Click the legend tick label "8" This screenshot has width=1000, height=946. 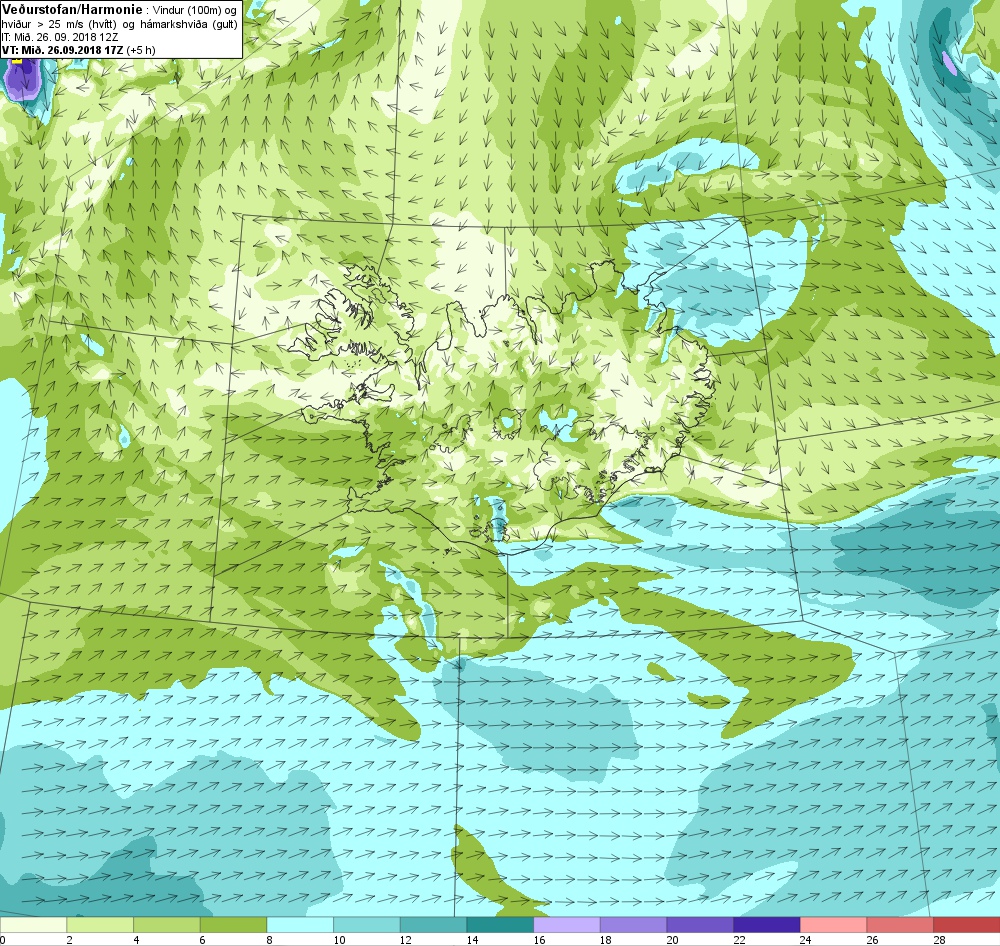pos(270,940)
